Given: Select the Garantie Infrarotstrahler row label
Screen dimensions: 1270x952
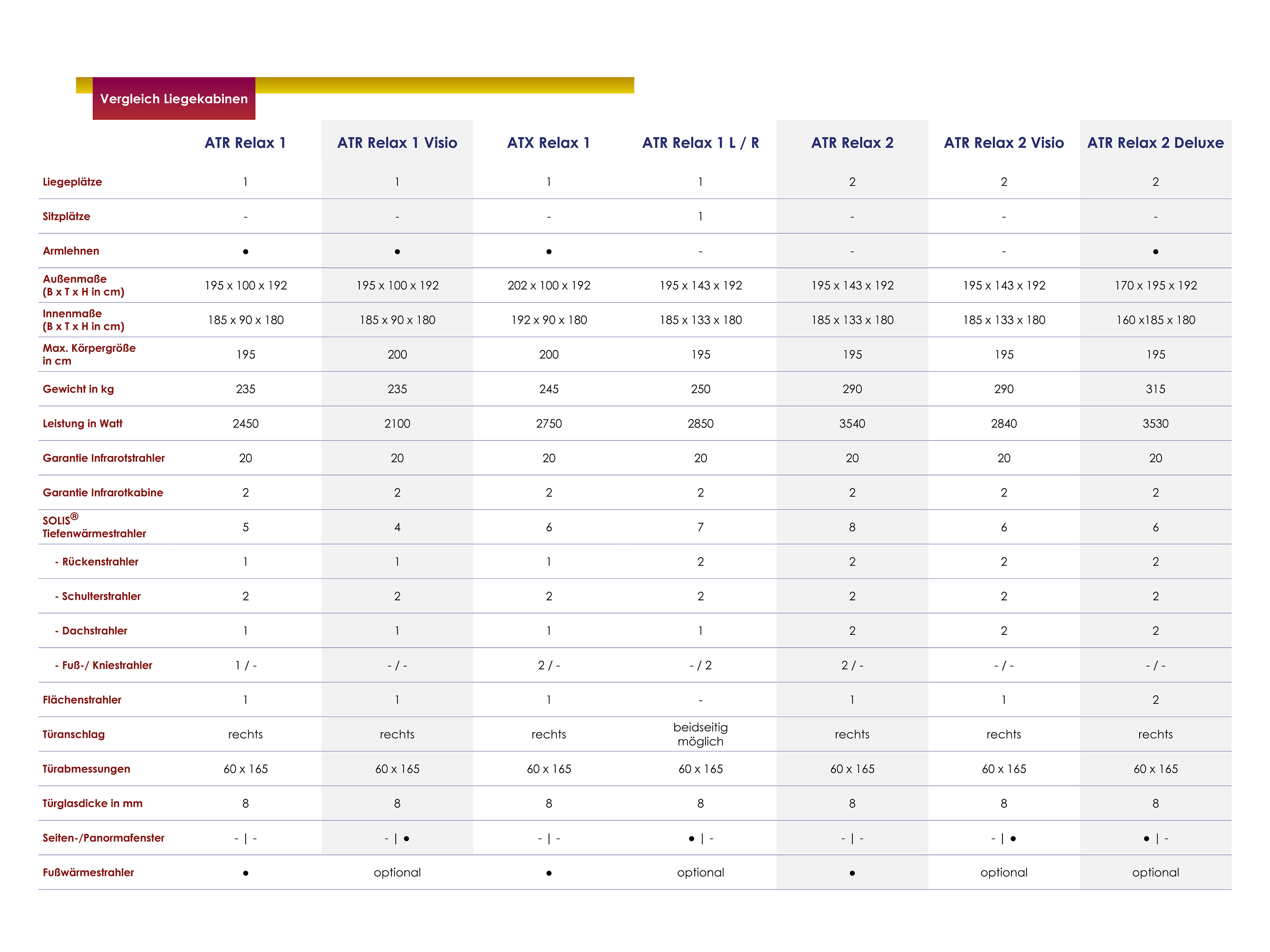Looking at the screenshot, I should click(x=104, y=458).
